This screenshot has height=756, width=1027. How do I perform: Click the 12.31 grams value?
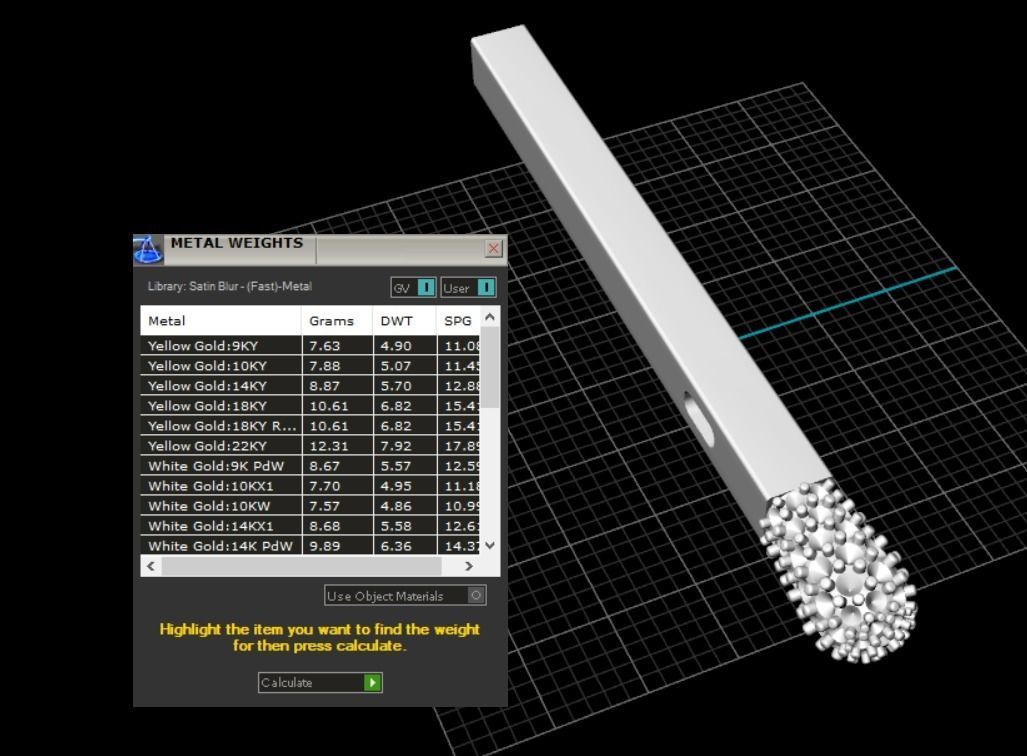coord(329,445)
